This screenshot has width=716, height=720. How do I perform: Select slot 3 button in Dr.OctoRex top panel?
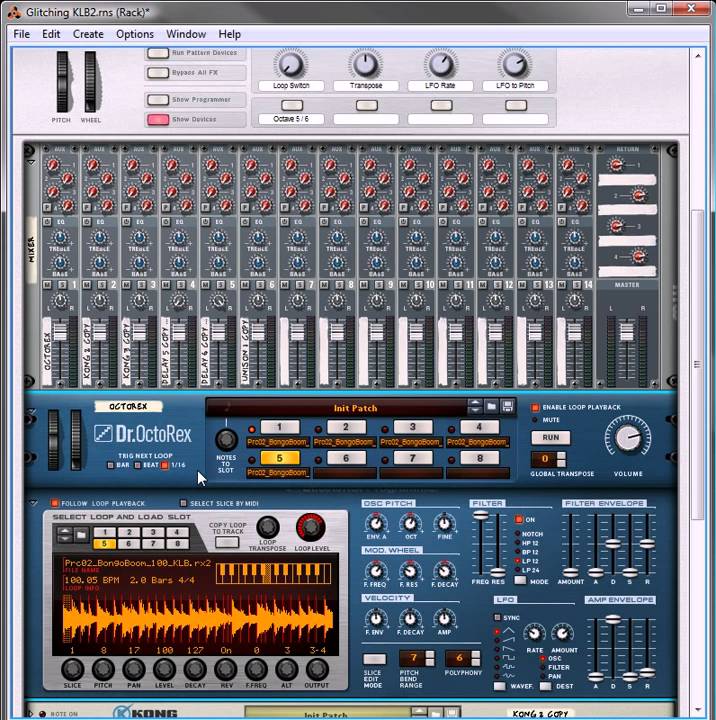[x=412, y=427]
